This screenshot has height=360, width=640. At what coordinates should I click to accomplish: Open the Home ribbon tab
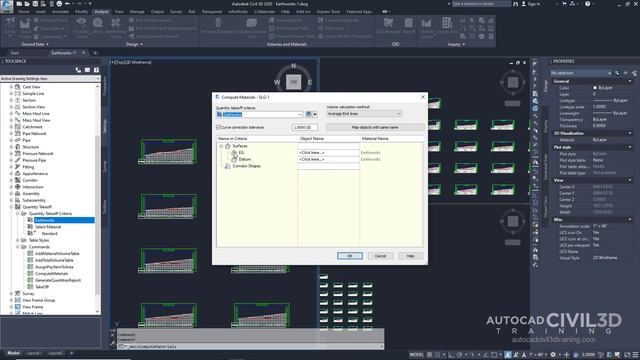(24, 12)
